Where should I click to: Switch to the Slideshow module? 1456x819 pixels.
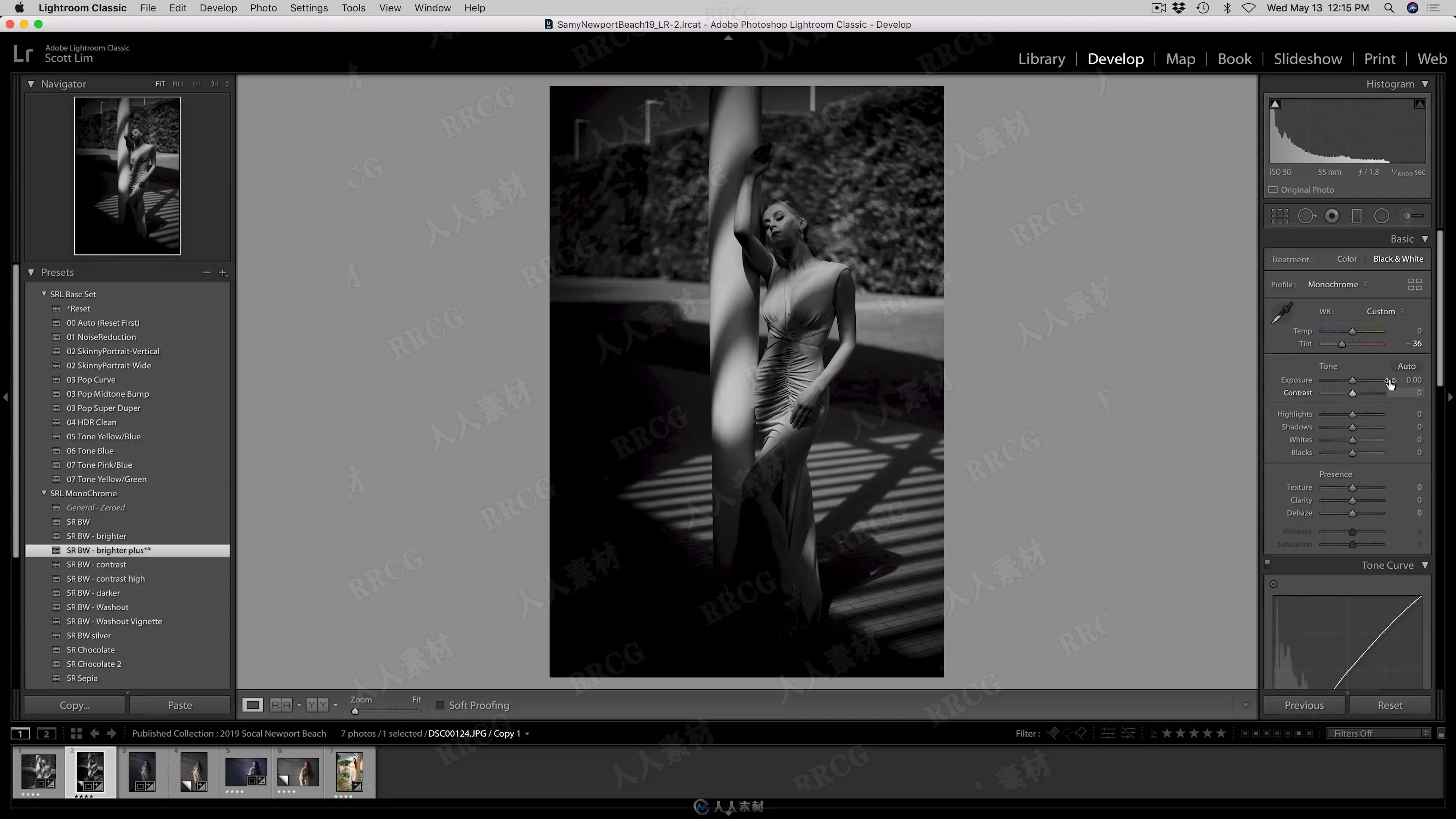click(1308, 59)
